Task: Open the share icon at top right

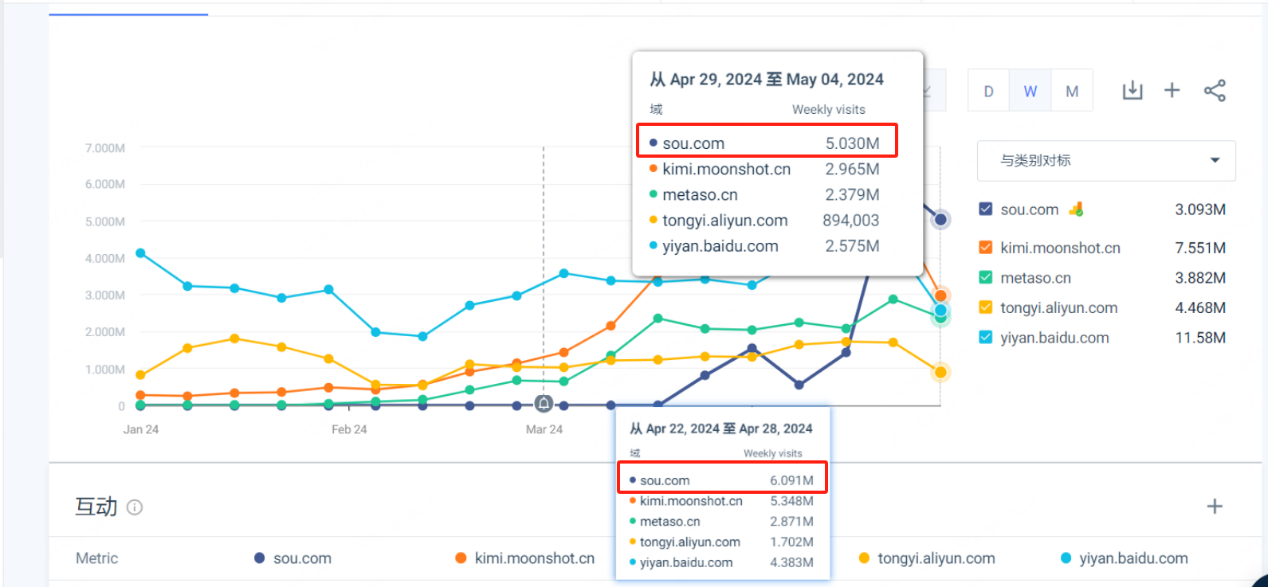Action: (x=1215, y=91)
